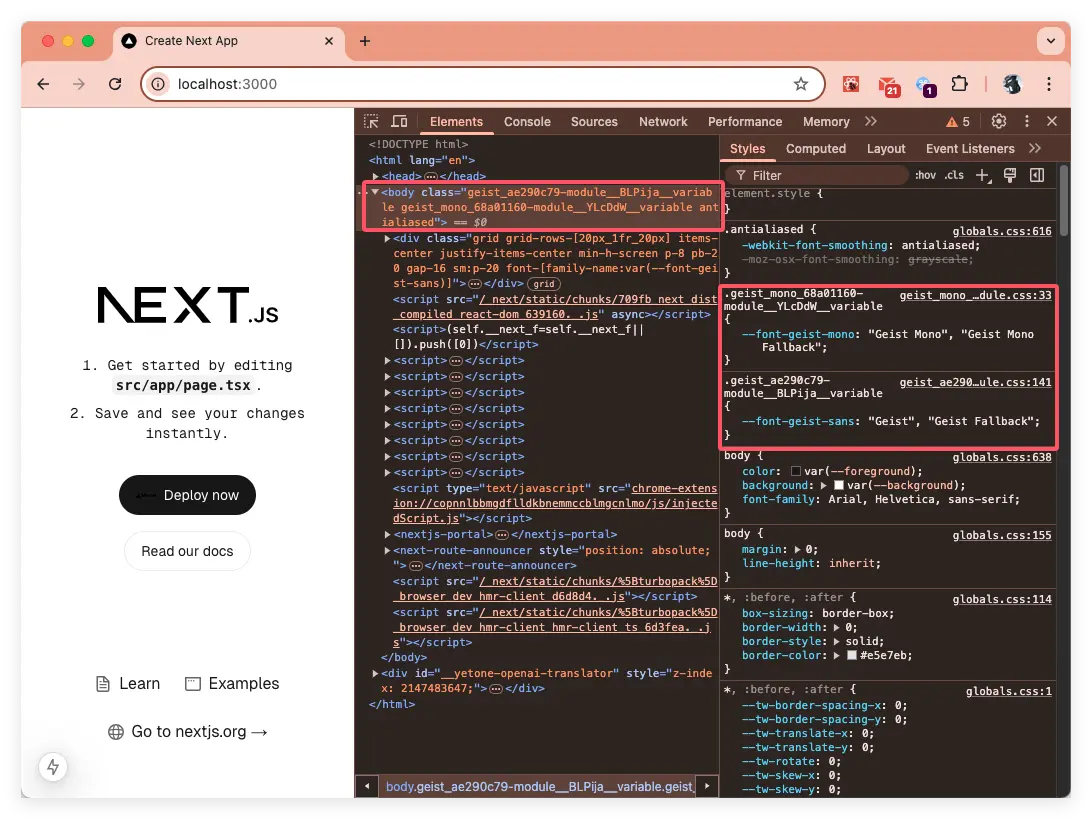Expand the head element node
This screenshot has width=1092, height=819.
click(x=375, y=176)
